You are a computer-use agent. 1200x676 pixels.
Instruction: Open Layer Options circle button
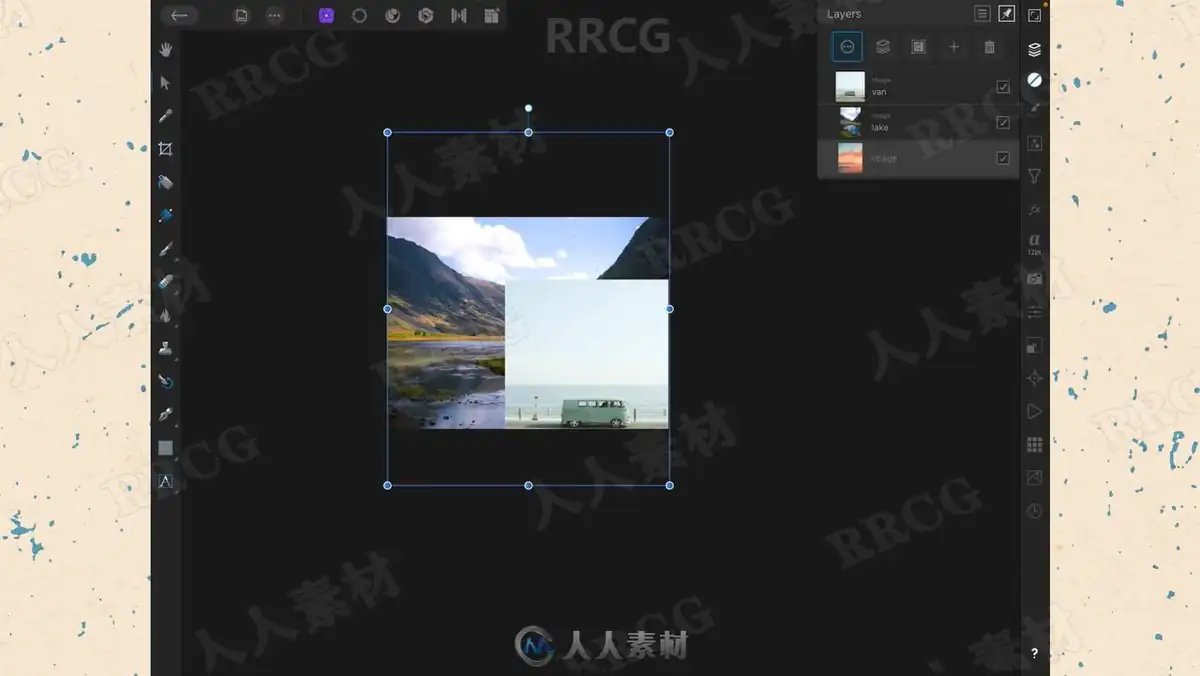click(x=847, y=47)
